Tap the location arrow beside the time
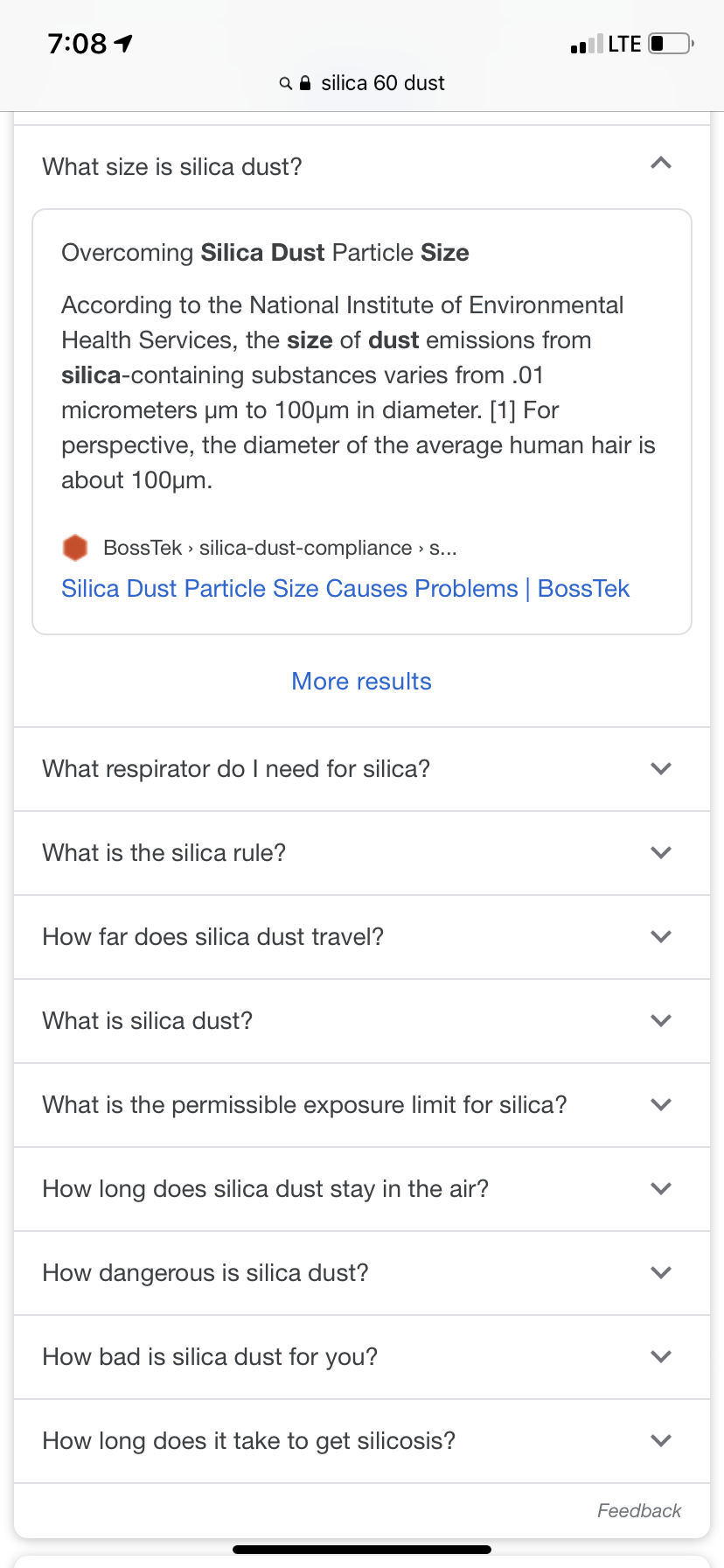The width and height of the screenshot is (724, 1568). click(124, 43)
